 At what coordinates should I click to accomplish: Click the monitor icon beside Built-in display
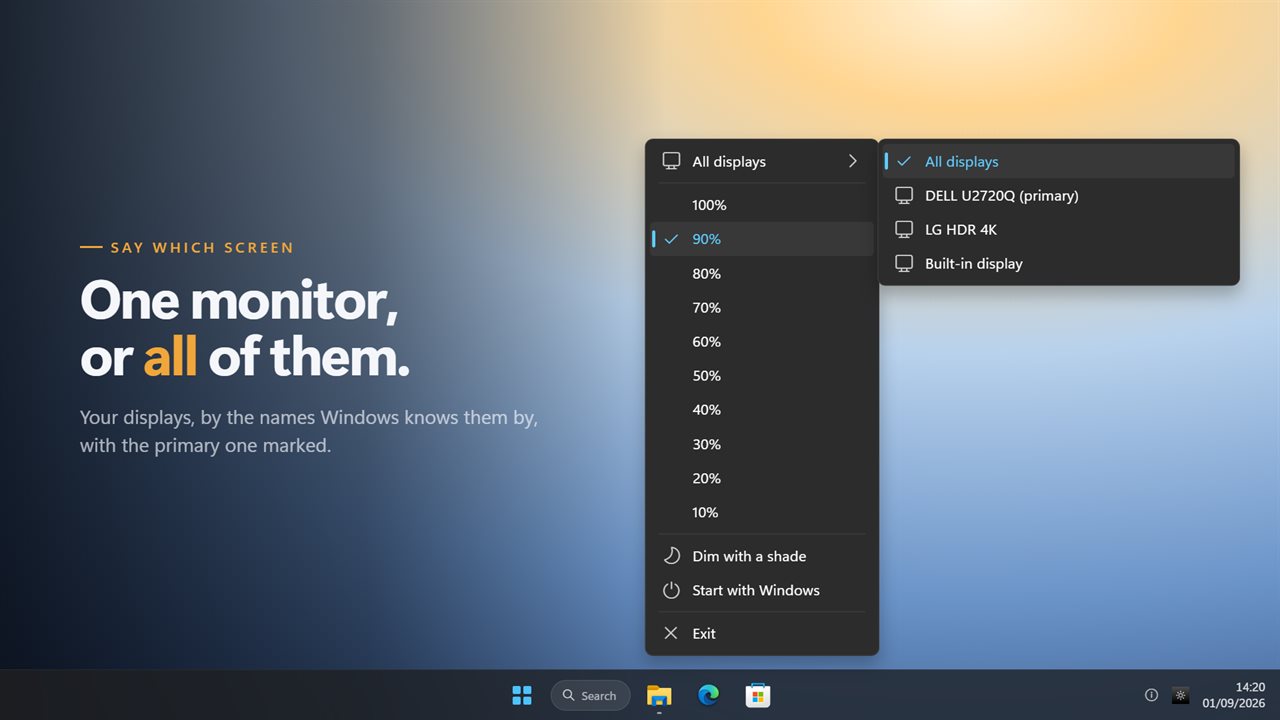(x=904, y=263)
